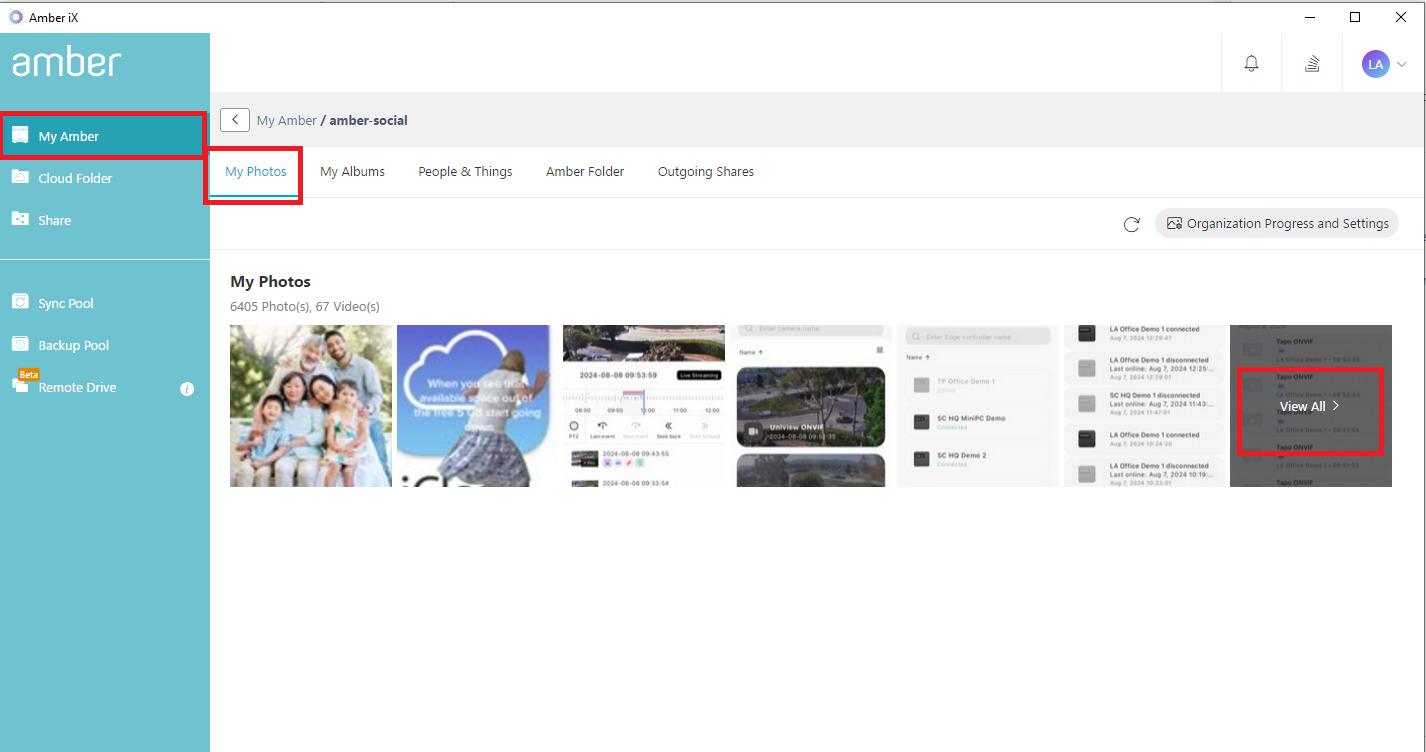Open the Edge controller list thumbnail
Image resolution: width=1426 pixels, height=752 pixels.
(x=978, y=406)
